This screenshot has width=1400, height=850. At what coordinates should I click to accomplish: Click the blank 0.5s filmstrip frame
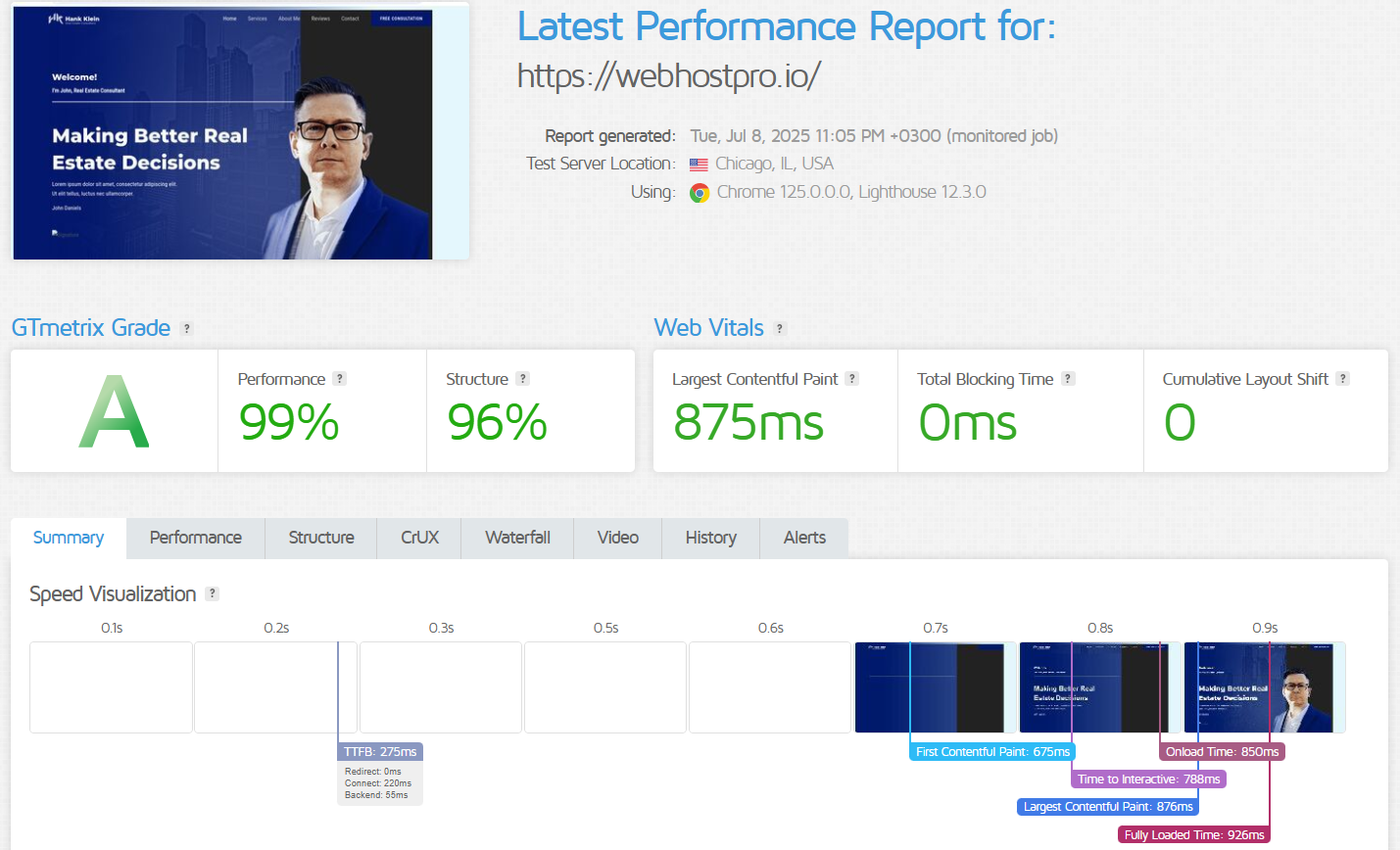[605, 687]
